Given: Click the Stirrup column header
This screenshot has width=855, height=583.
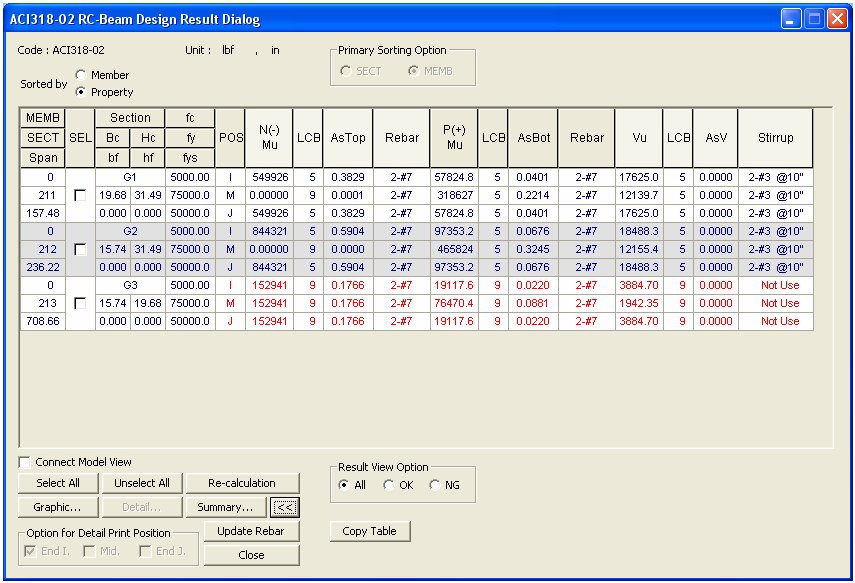Looking at the screenshot, I should click(x=775, y=138).
